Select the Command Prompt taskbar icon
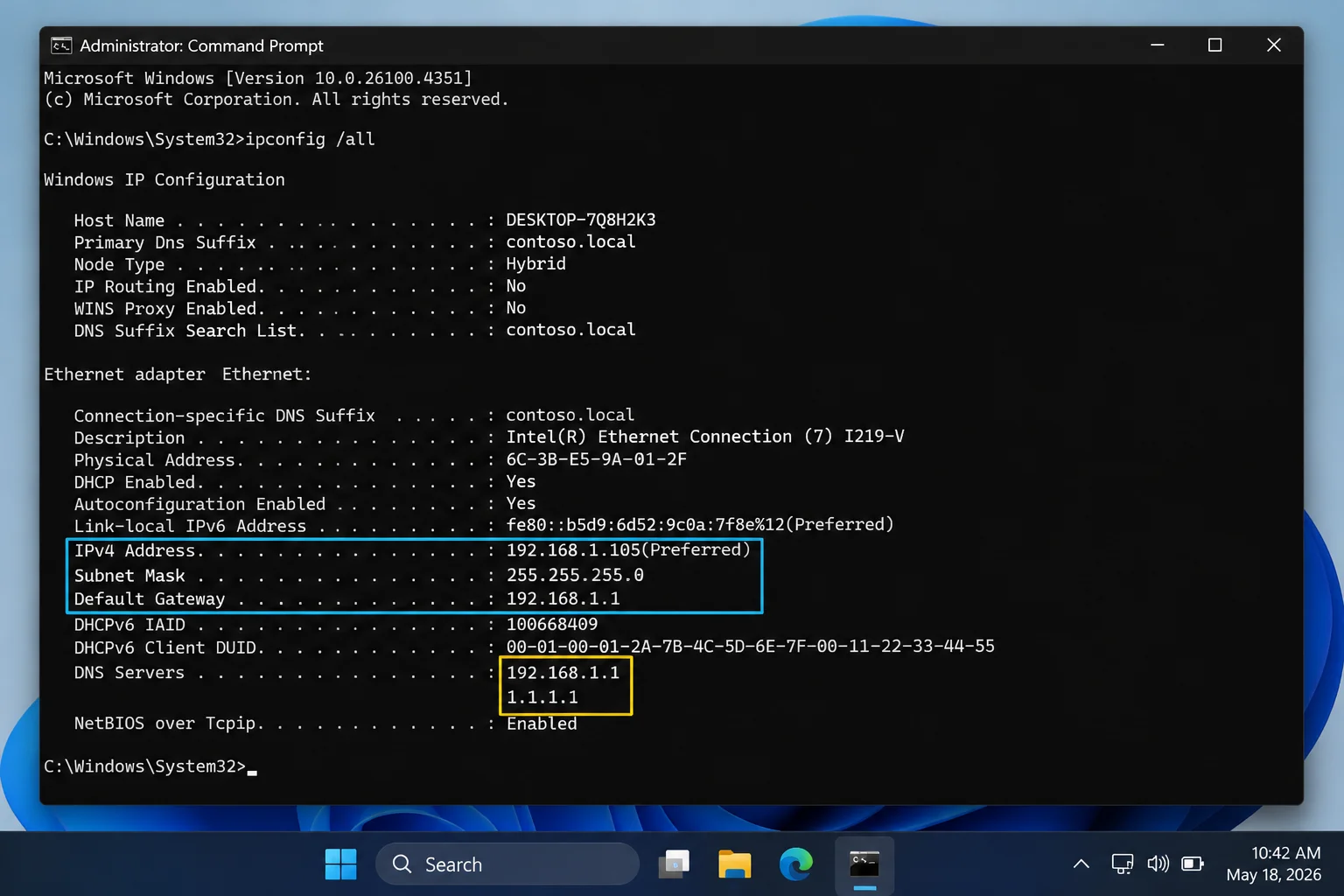This screenshot has width=1344, height=896. [x=864, y=864]
